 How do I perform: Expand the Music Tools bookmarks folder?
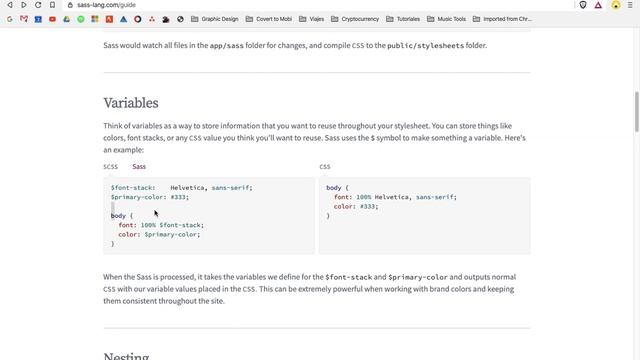446,19
